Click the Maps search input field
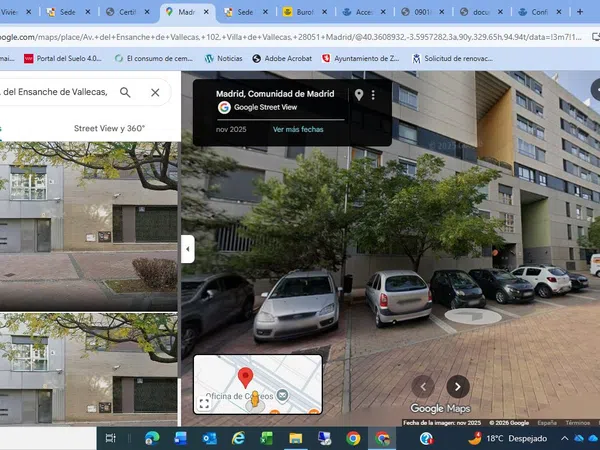The width and height of the screenshot is (600, 450). click(55, 92)
